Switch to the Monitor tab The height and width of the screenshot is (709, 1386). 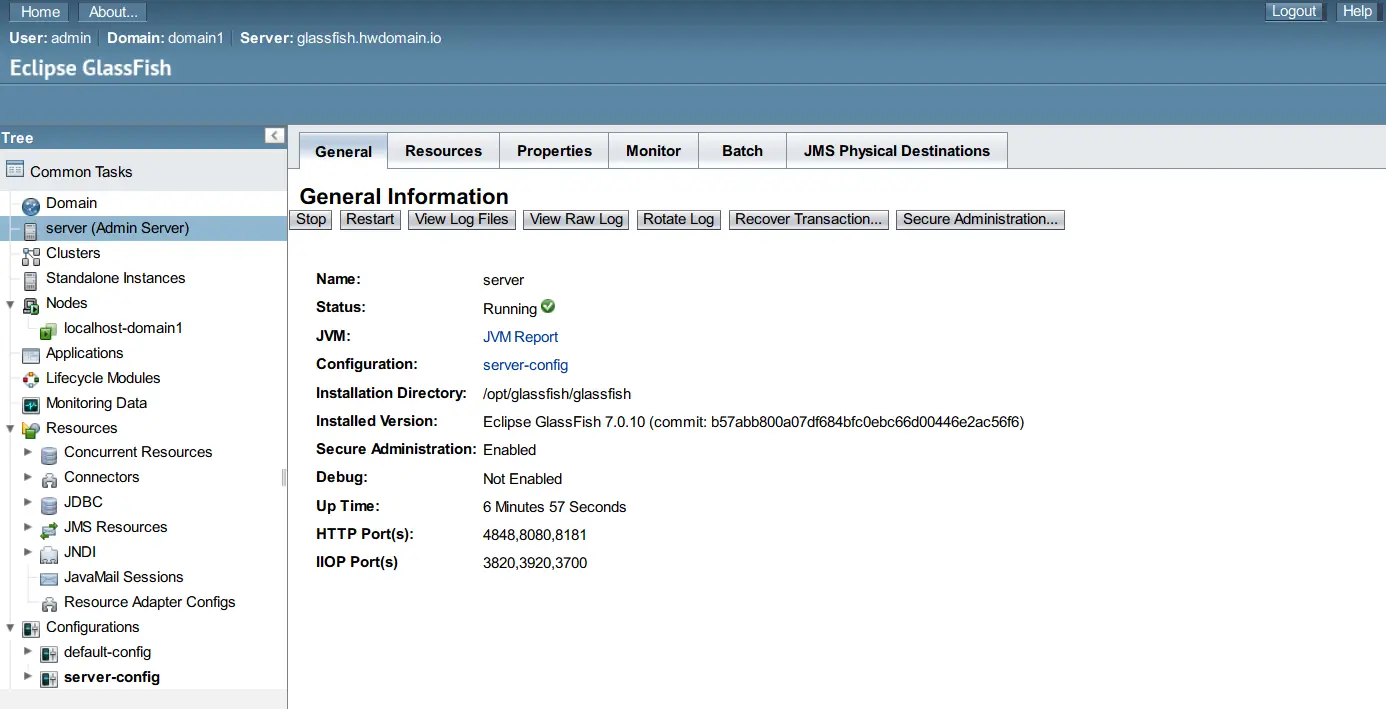tap(653, 150)
